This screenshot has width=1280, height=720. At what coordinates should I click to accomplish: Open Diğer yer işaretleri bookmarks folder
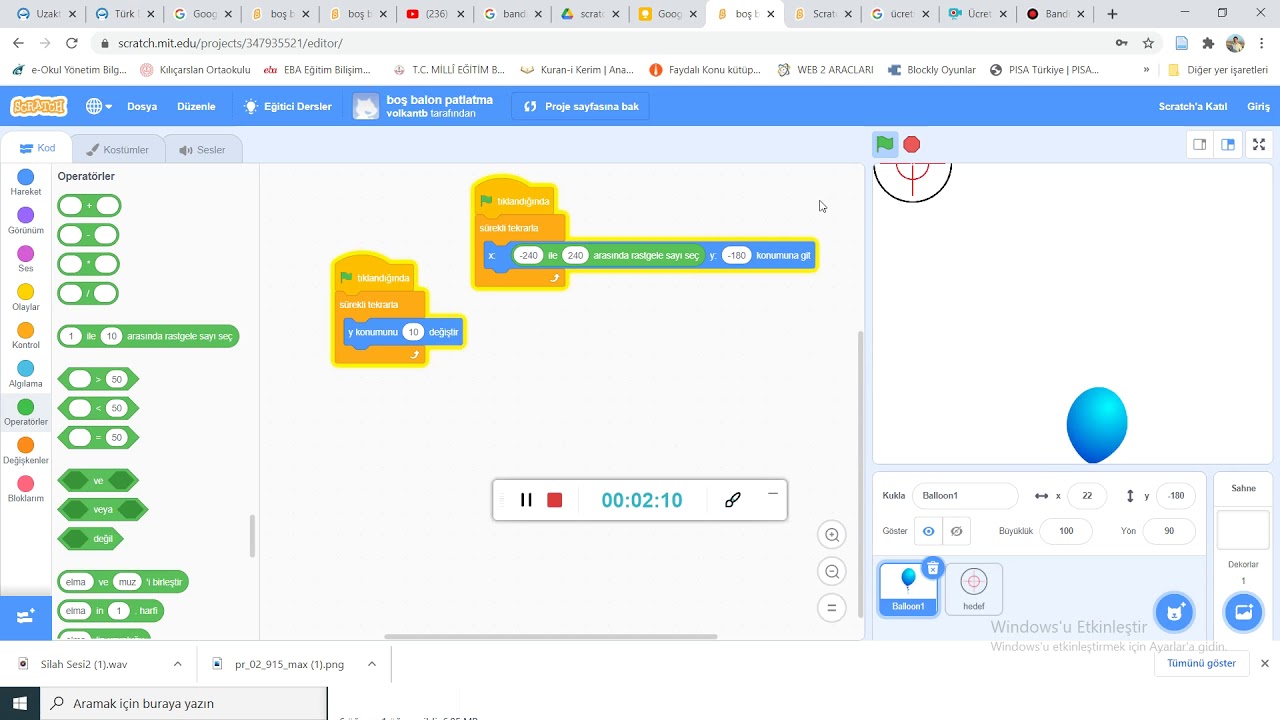(x=1218, y=70)
